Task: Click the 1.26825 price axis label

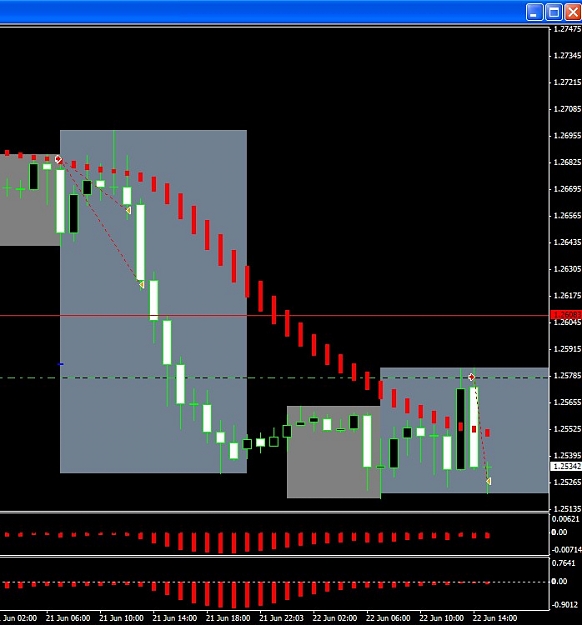Action: coord(567,162)
